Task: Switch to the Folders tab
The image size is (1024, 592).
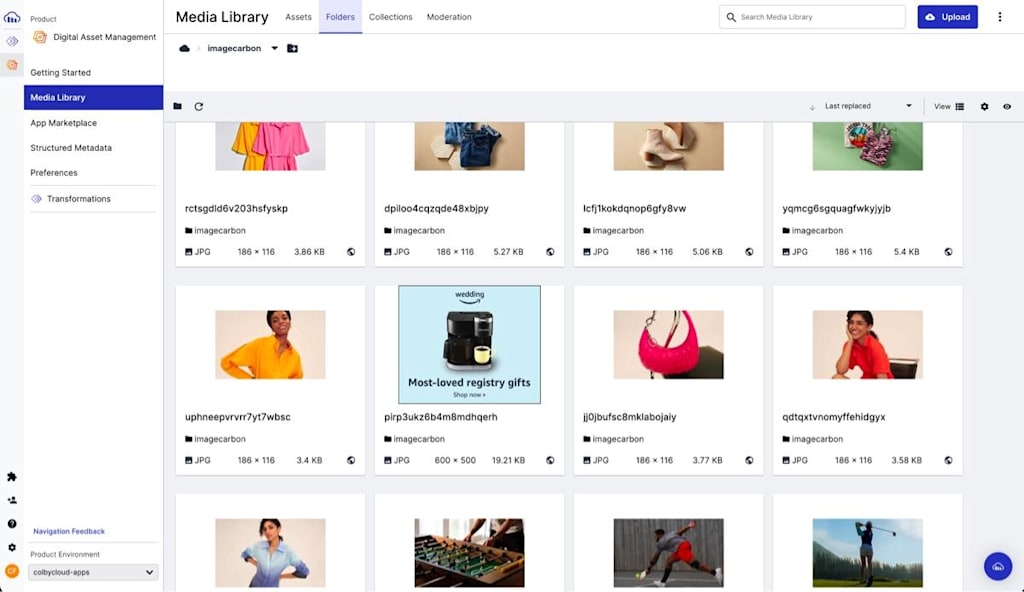Action: point(340,17)
